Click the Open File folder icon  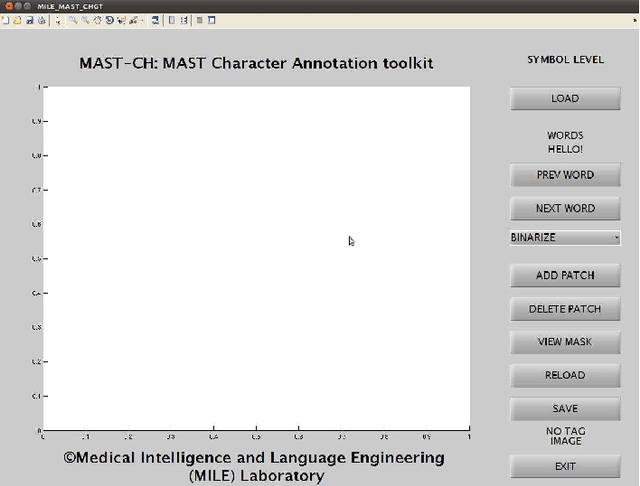point(17,20)
